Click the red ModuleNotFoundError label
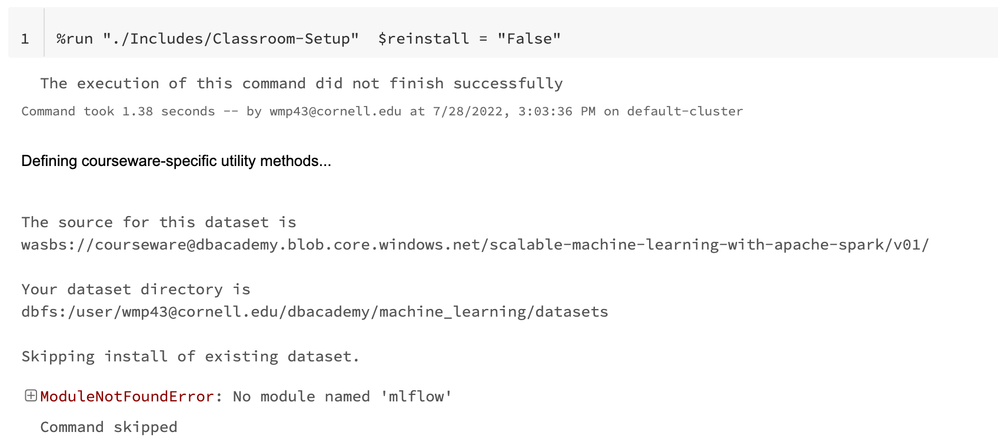This screenshot has height=445, width=998. coord(127,397)
